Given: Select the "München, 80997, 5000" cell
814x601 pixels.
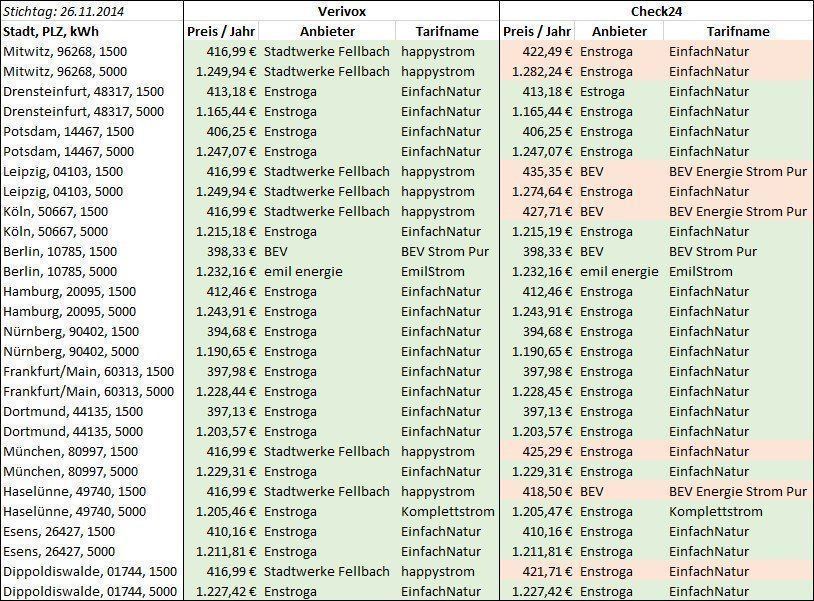Looking at the screenshot, I should (71, 471).
